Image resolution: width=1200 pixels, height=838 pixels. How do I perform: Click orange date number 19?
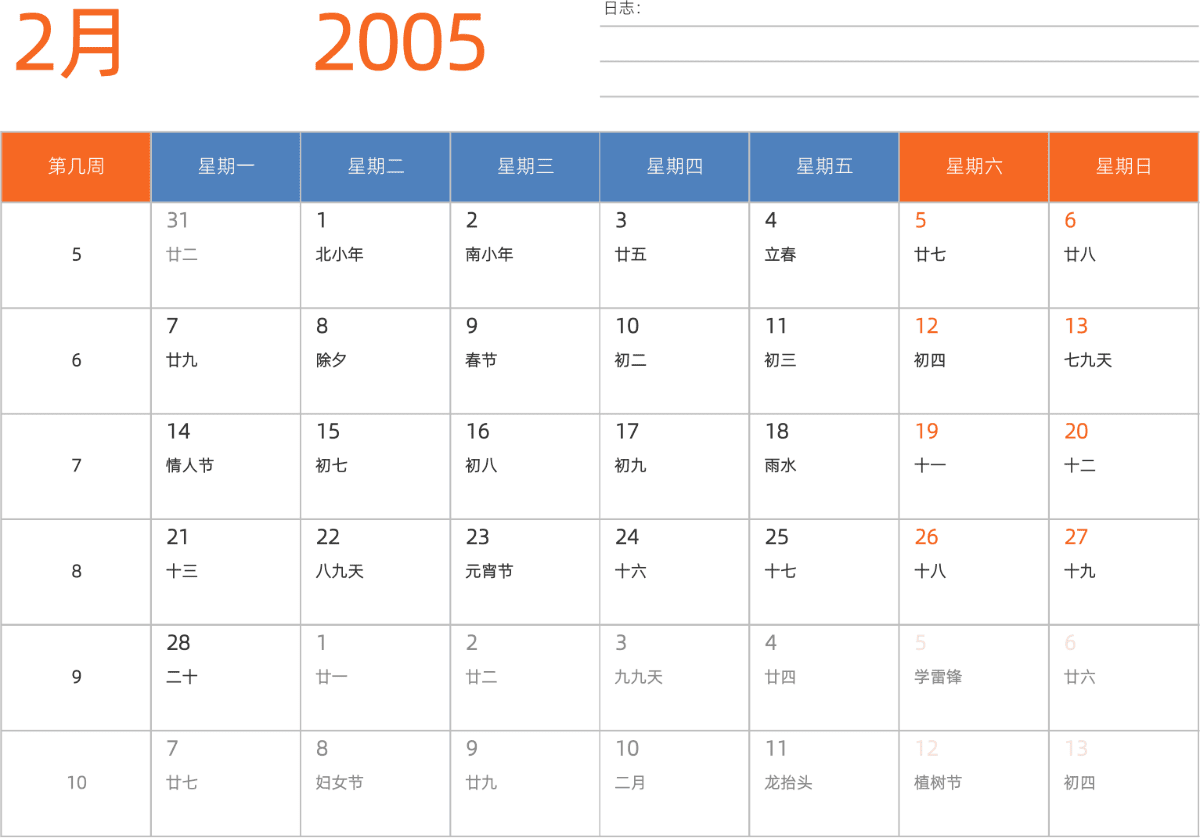point(927,432)
